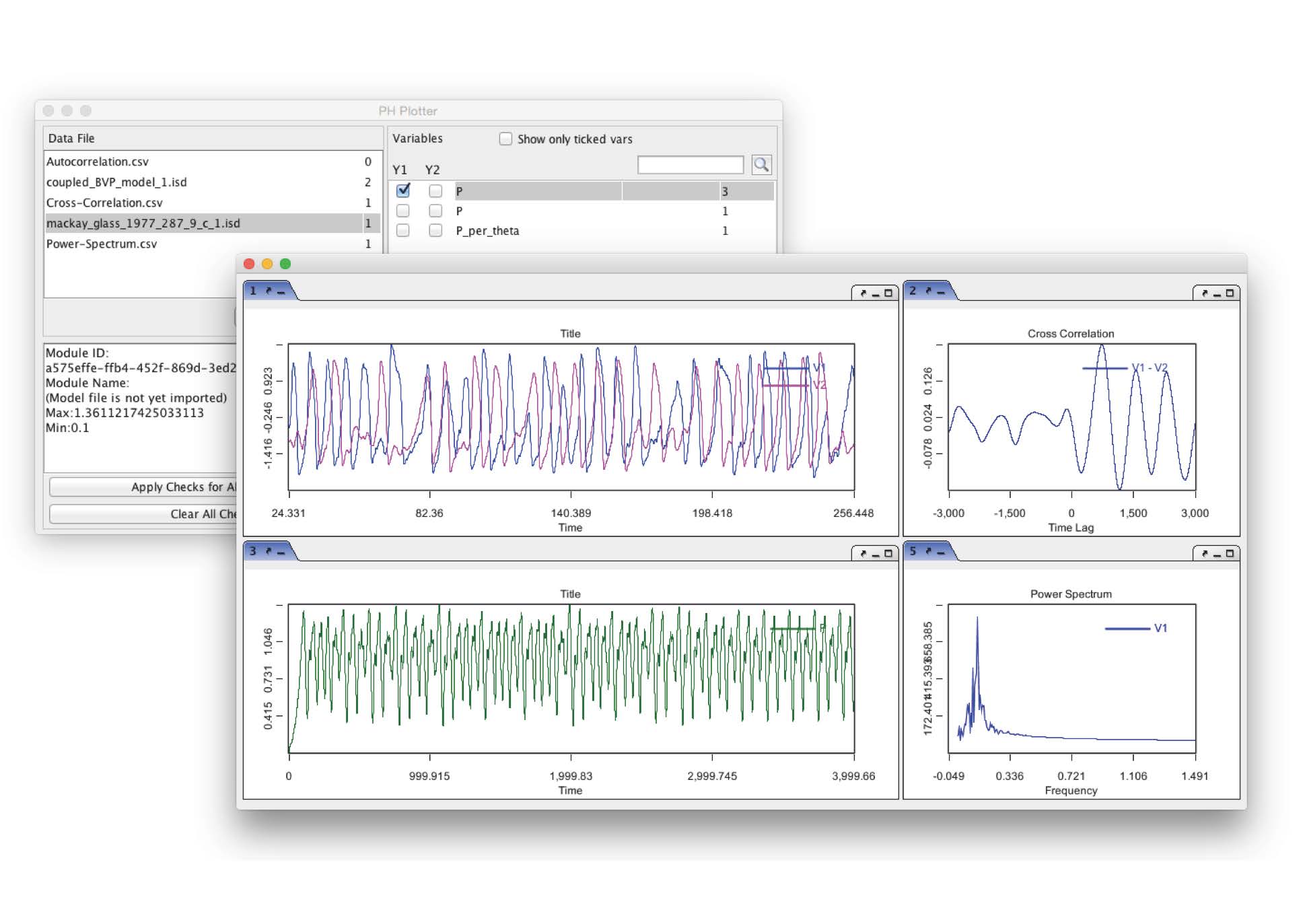
Task: Click the variable search magnifier icon
Action: (x=761, y=165)
